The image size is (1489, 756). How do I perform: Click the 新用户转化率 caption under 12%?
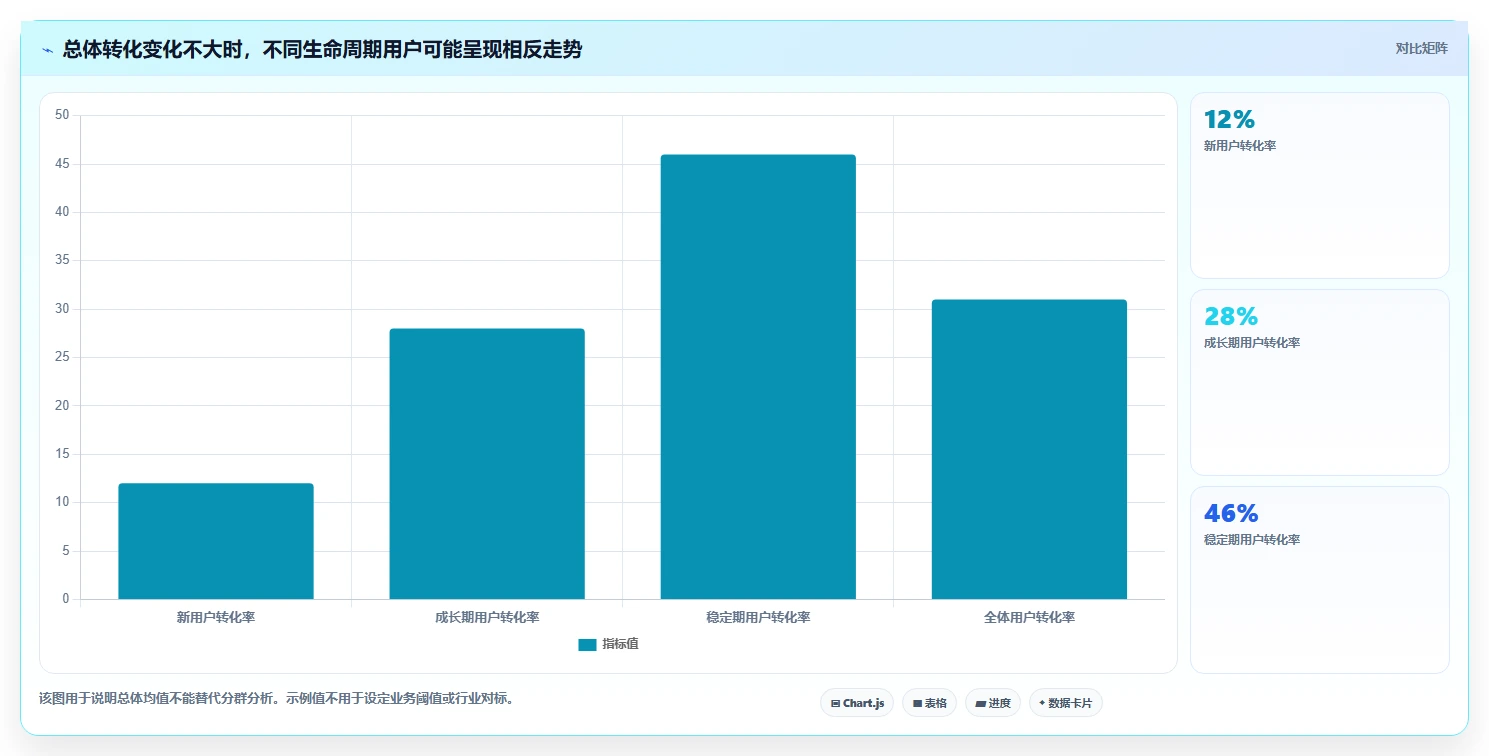pos(1240,146)
